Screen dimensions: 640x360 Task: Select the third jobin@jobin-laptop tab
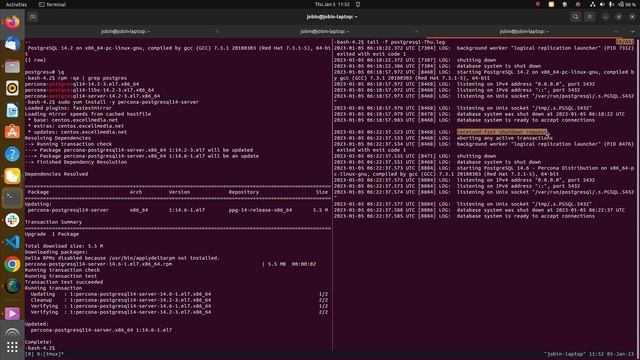point(524,31)
